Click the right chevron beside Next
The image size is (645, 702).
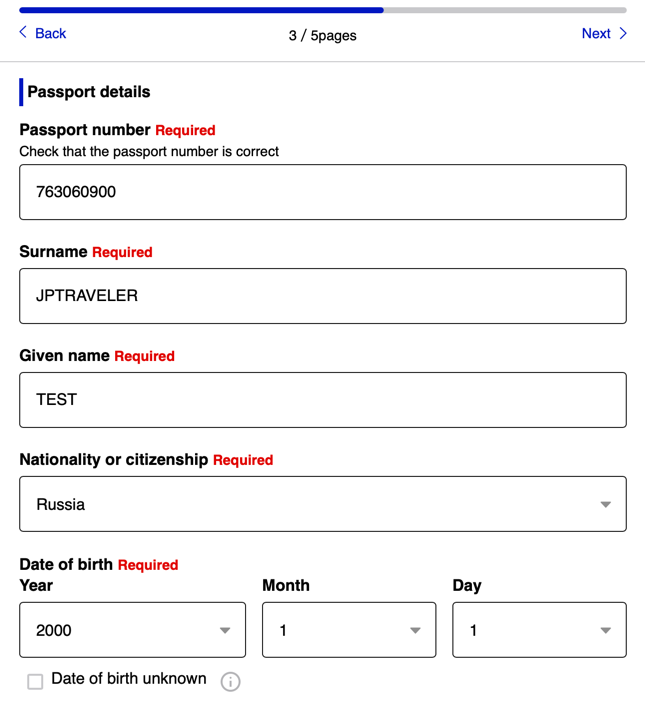click(623, 33)
